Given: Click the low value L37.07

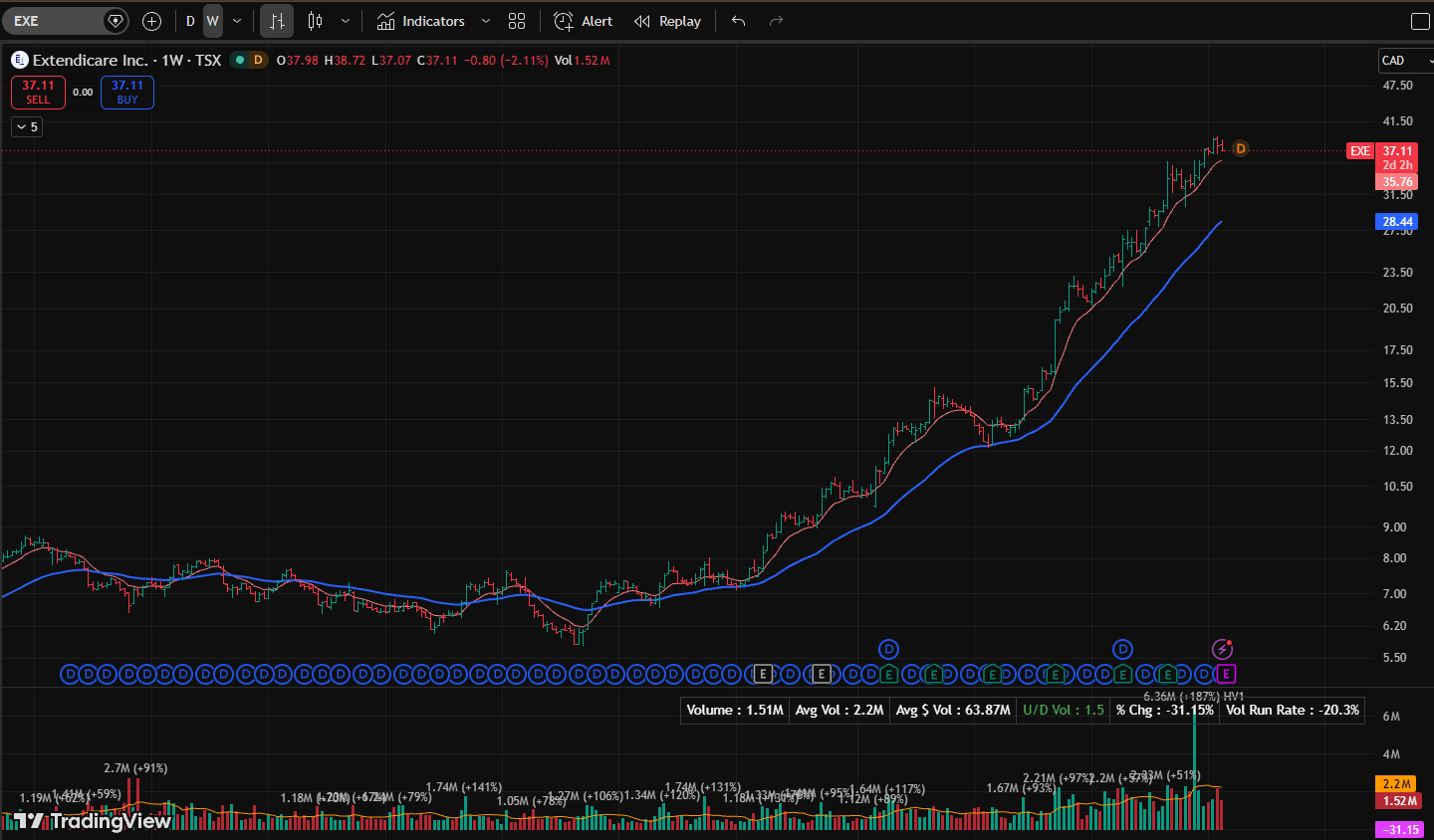Looking at the screenshot, I should click(391, 61).
